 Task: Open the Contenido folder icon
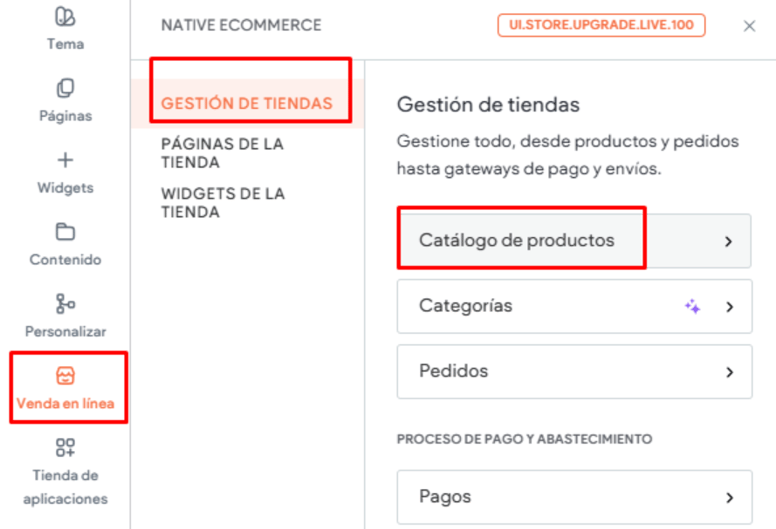point(65,232)
